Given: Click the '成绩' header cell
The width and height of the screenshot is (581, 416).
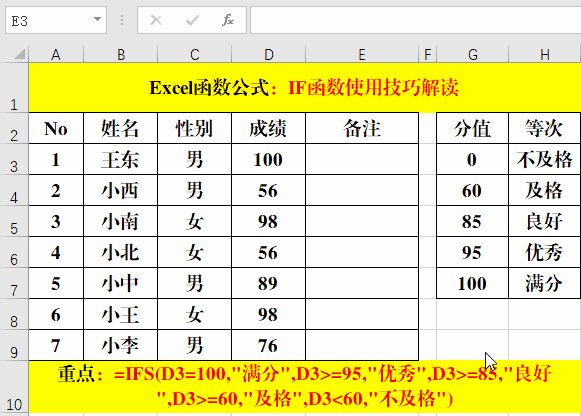Looking at the screenshot, I should (269, 128).
